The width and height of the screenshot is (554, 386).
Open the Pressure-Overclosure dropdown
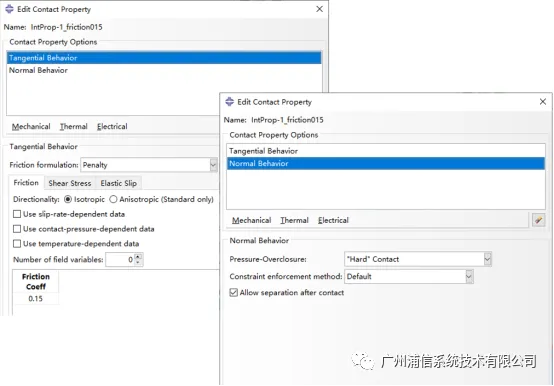point(488,259)
